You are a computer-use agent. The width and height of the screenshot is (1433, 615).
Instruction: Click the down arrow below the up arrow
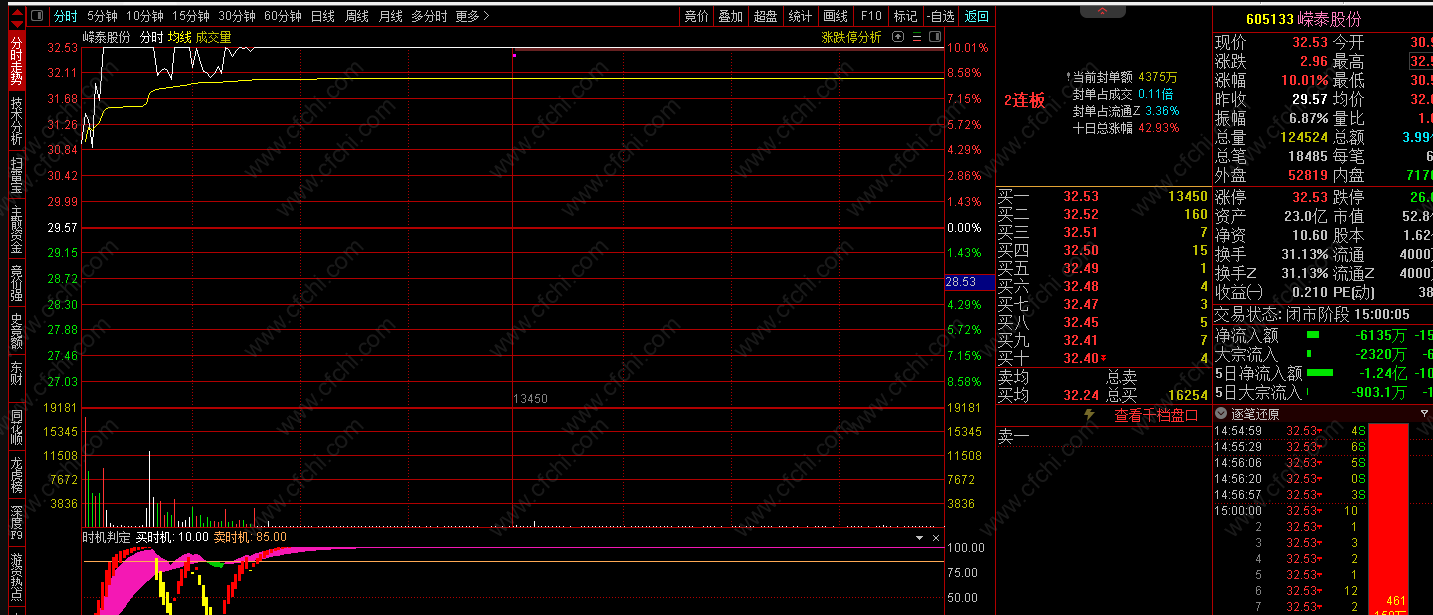tap(16, 24)
